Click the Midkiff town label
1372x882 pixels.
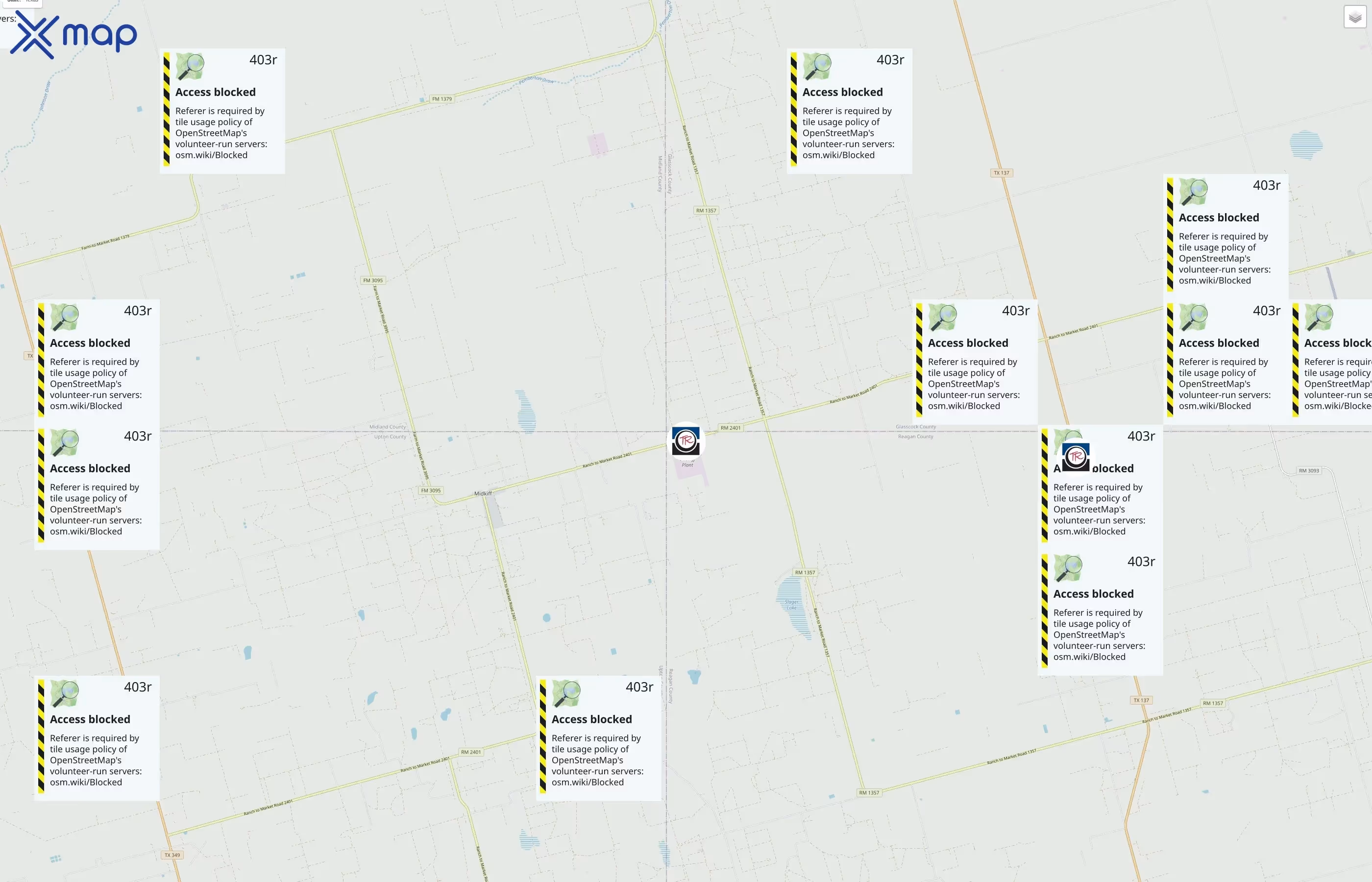click(483, 494)
